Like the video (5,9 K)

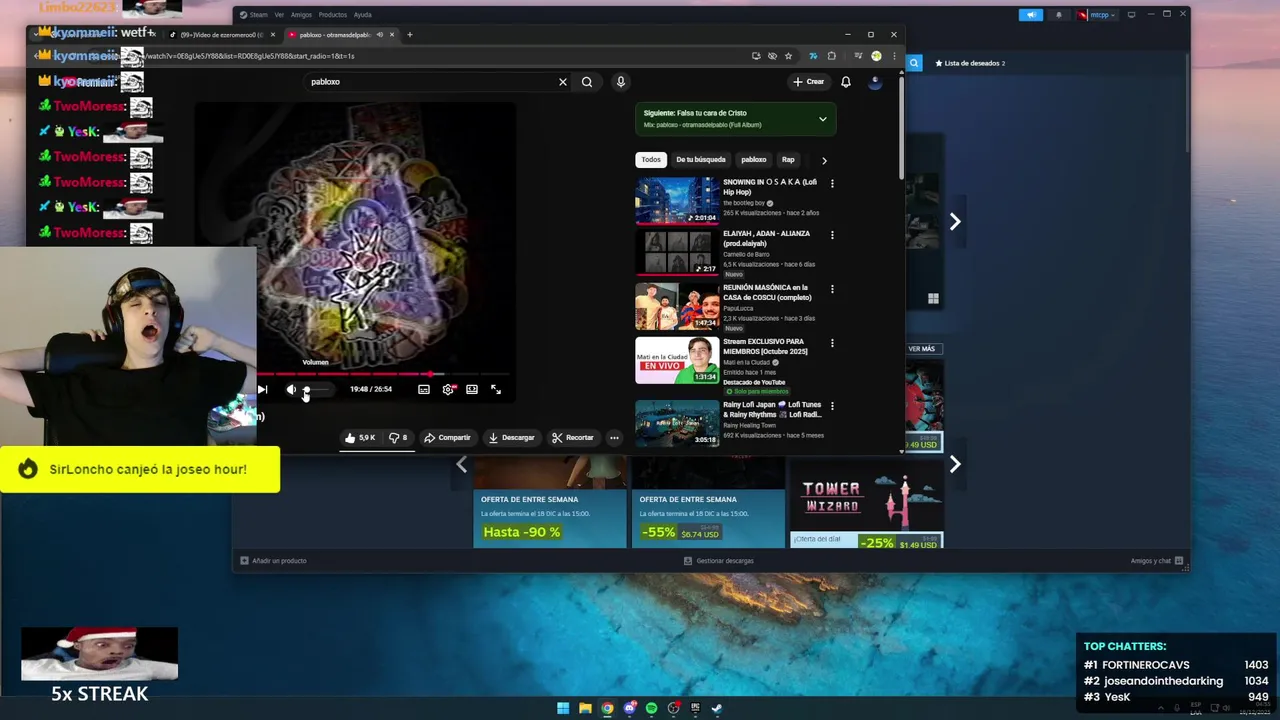pyautogui.click(x=360, y=437)
